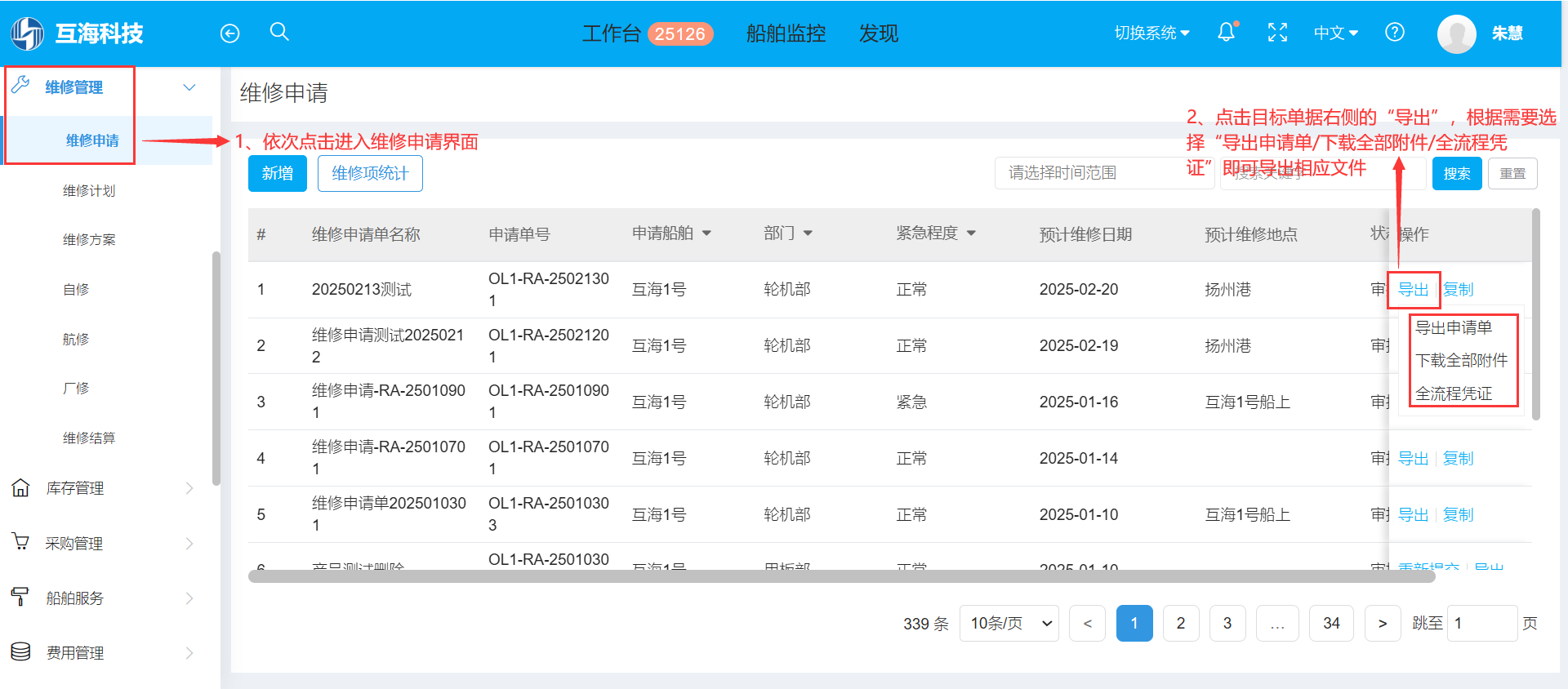The height and width of the screenshot is (689, 1568).
Task: Select 自修 in the sidebar
Action: pos(76,289)
